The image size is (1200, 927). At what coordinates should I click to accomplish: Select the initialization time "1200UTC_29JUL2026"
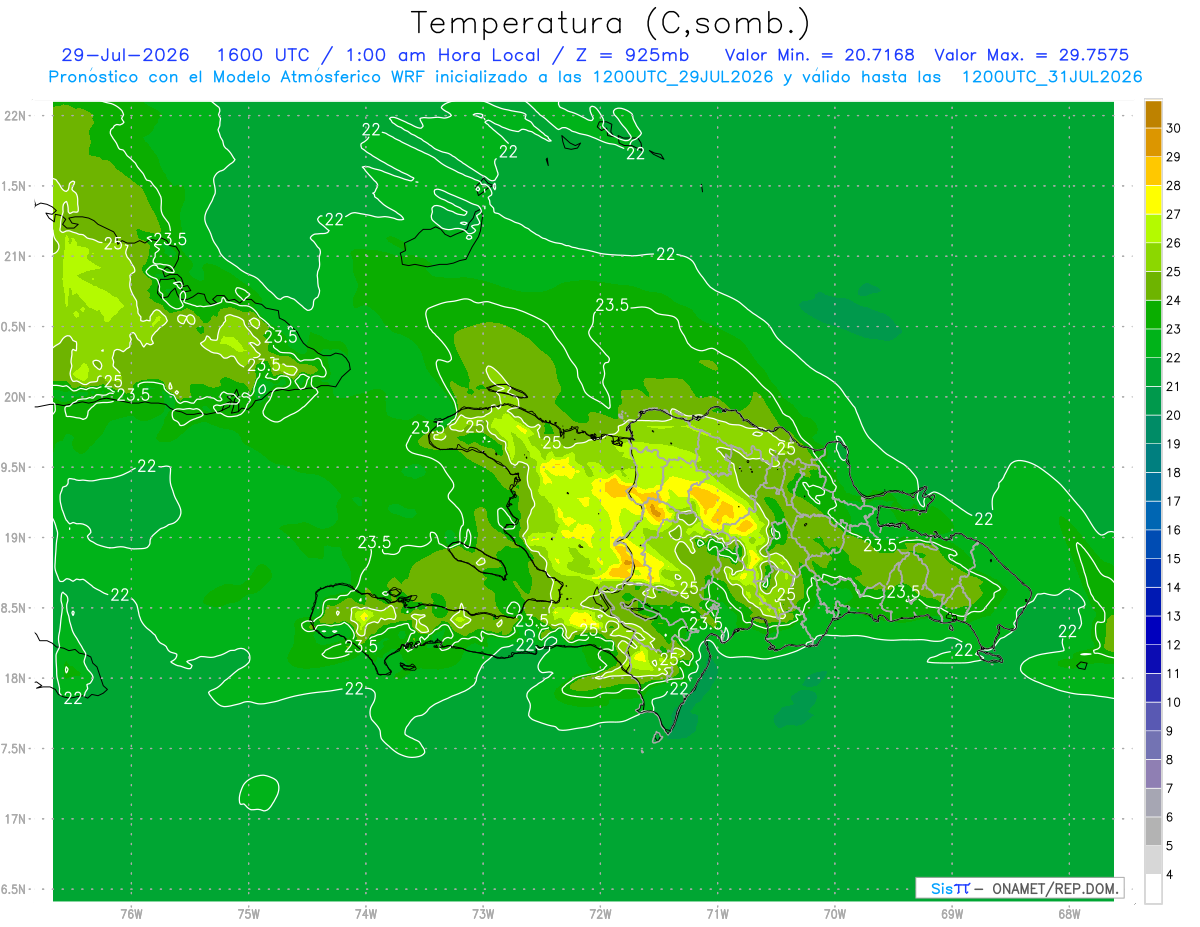[682, 77]
